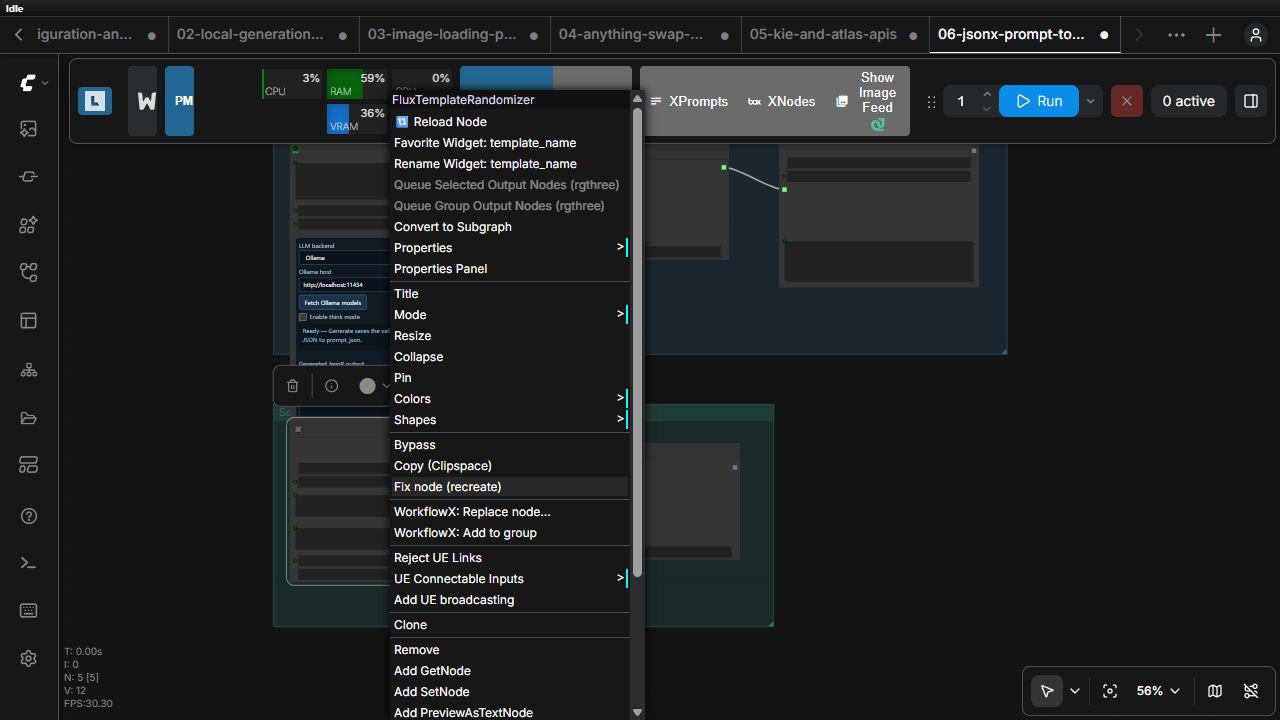This screenshot has width=1280, height=720.
Task: Open the assets image panel in sidebar
Action: [28, 129]
